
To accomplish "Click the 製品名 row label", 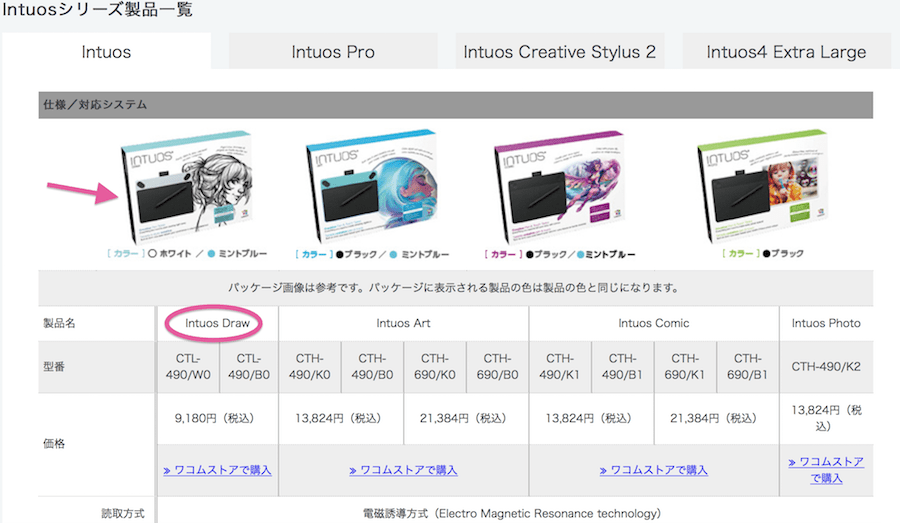I will coord(59,323).
